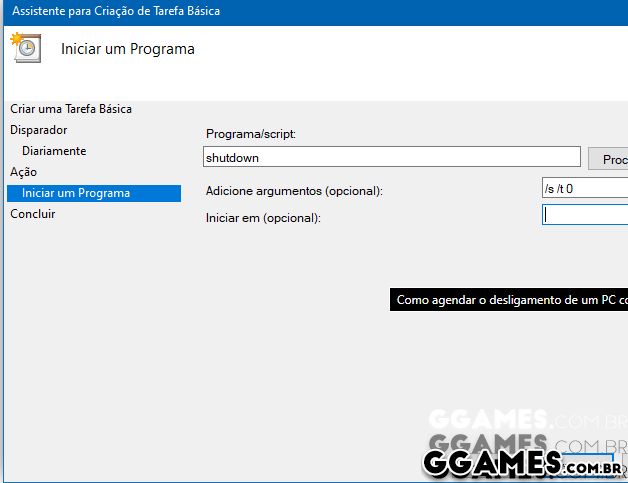Go to the Disparador step

[x=39, y=130]
